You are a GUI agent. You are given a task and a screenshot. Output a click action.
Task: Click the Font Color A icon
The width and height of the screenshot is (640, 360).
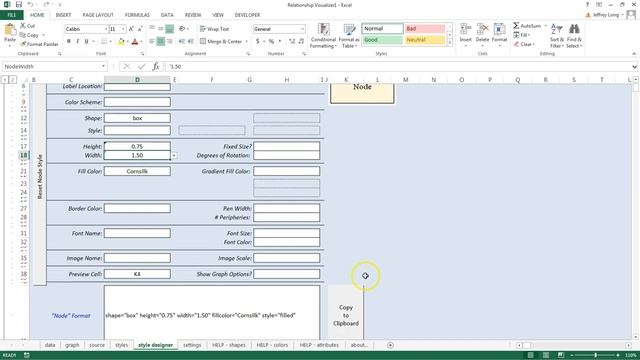coord(135,41)
